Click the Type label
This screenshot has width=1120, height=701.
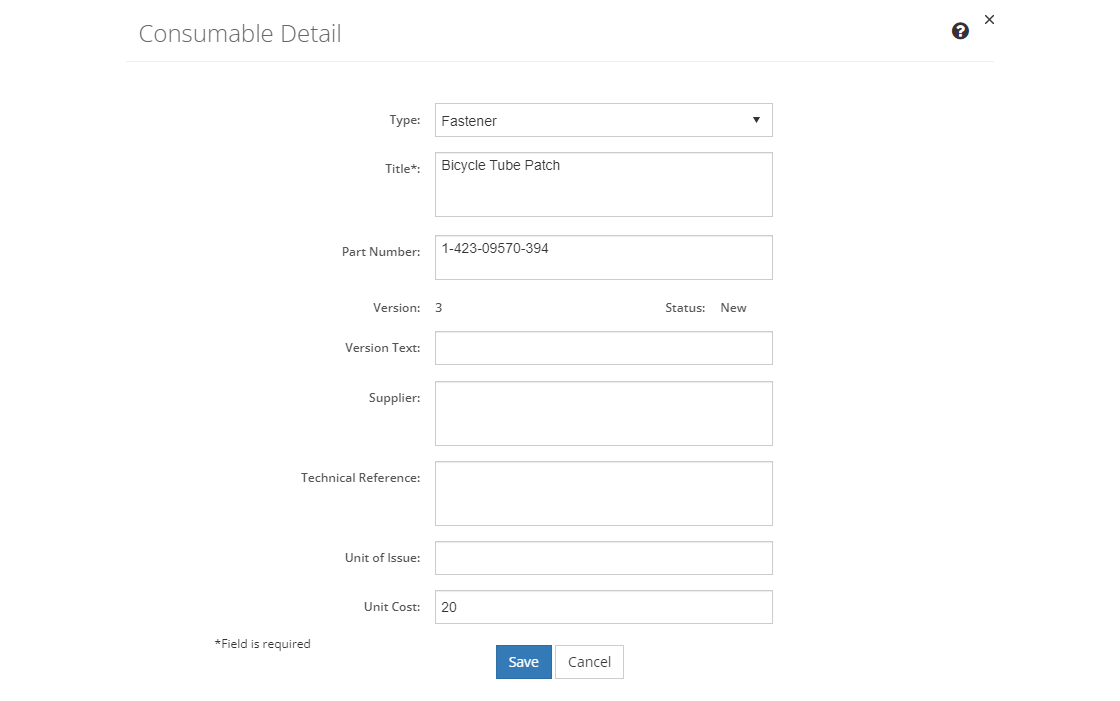click(404, 120)
